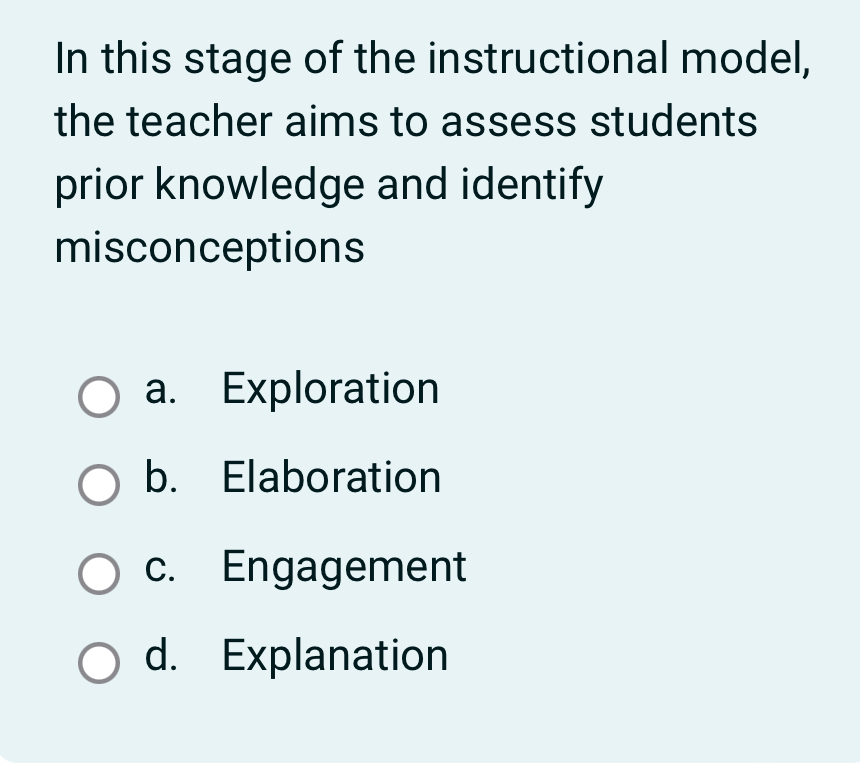Click the letter b. before Elaboration
The height and width of the screenshot is (768, 860).
coord(162,478)
